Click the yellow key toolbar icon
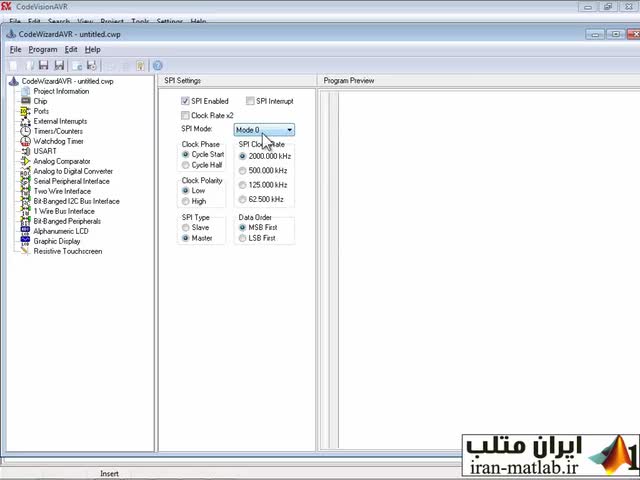640x480 pixels. point(140,65)
